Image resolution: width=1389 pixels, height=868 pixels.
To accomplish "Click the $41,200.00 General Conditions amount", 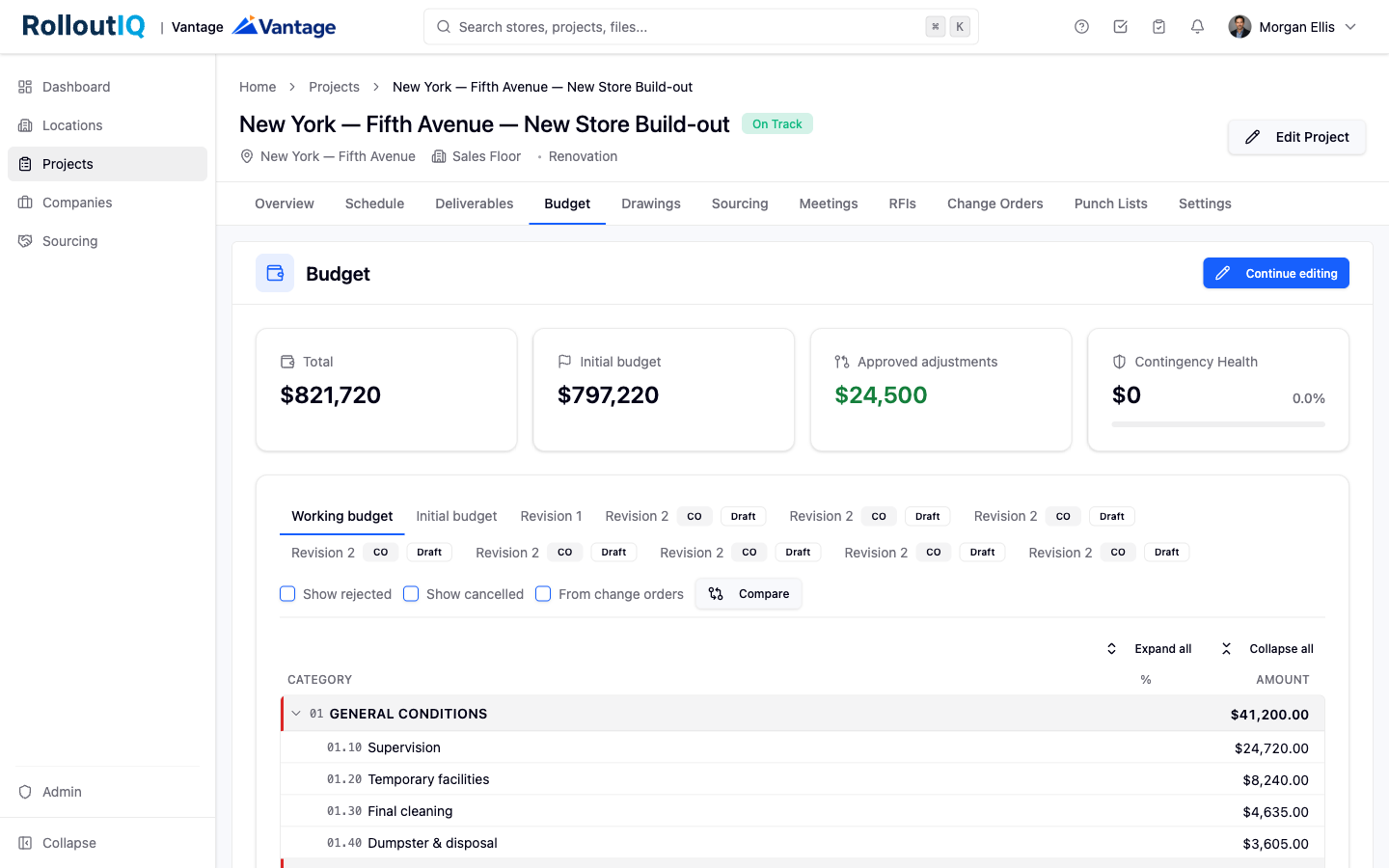I will 1269,715.
